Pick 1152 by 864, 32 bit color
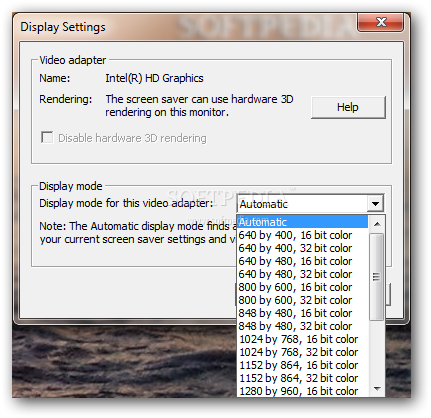Screen dimensions: 431x418 [303, 378]
